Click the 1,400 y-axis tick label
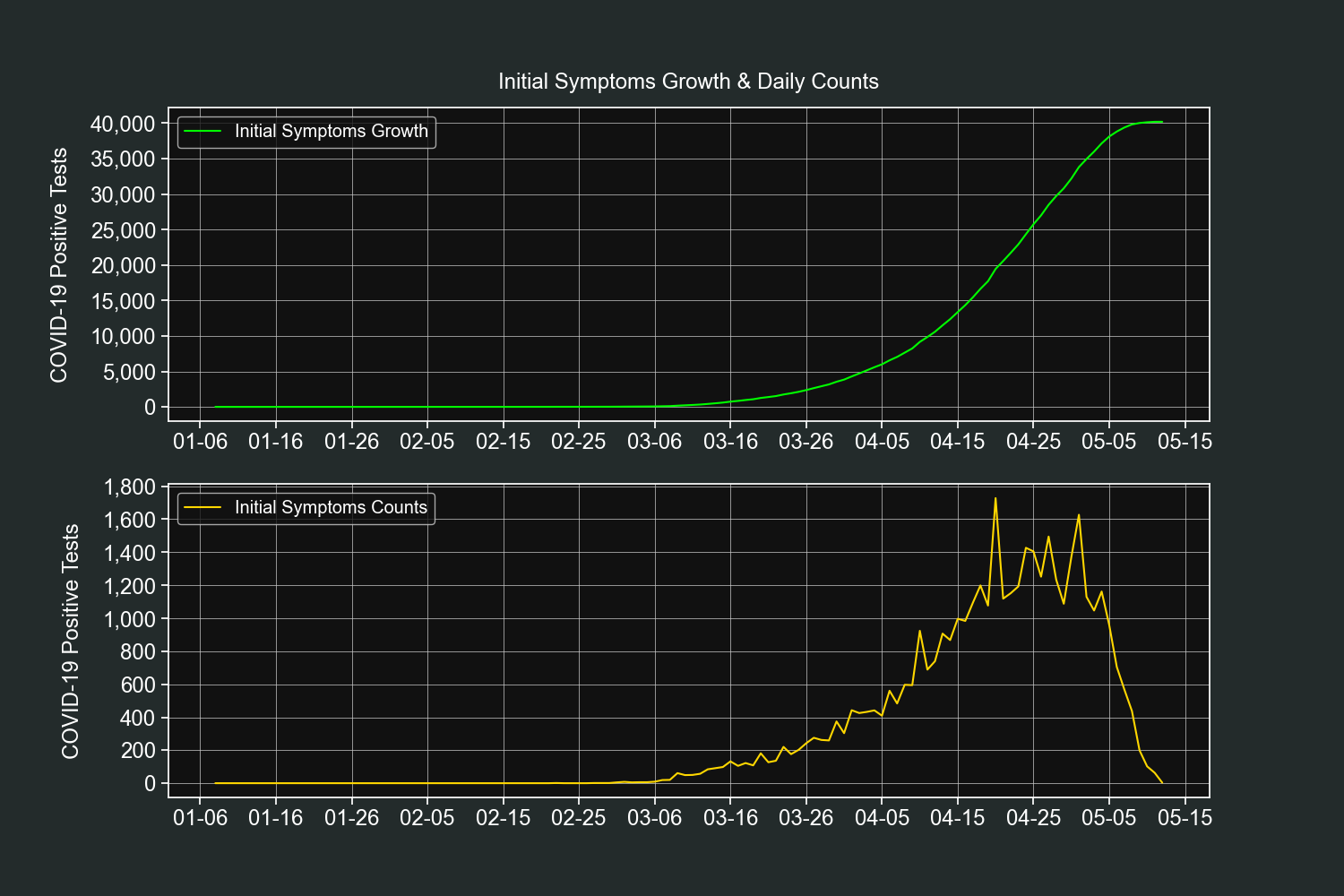 click(x=130, y=553)
